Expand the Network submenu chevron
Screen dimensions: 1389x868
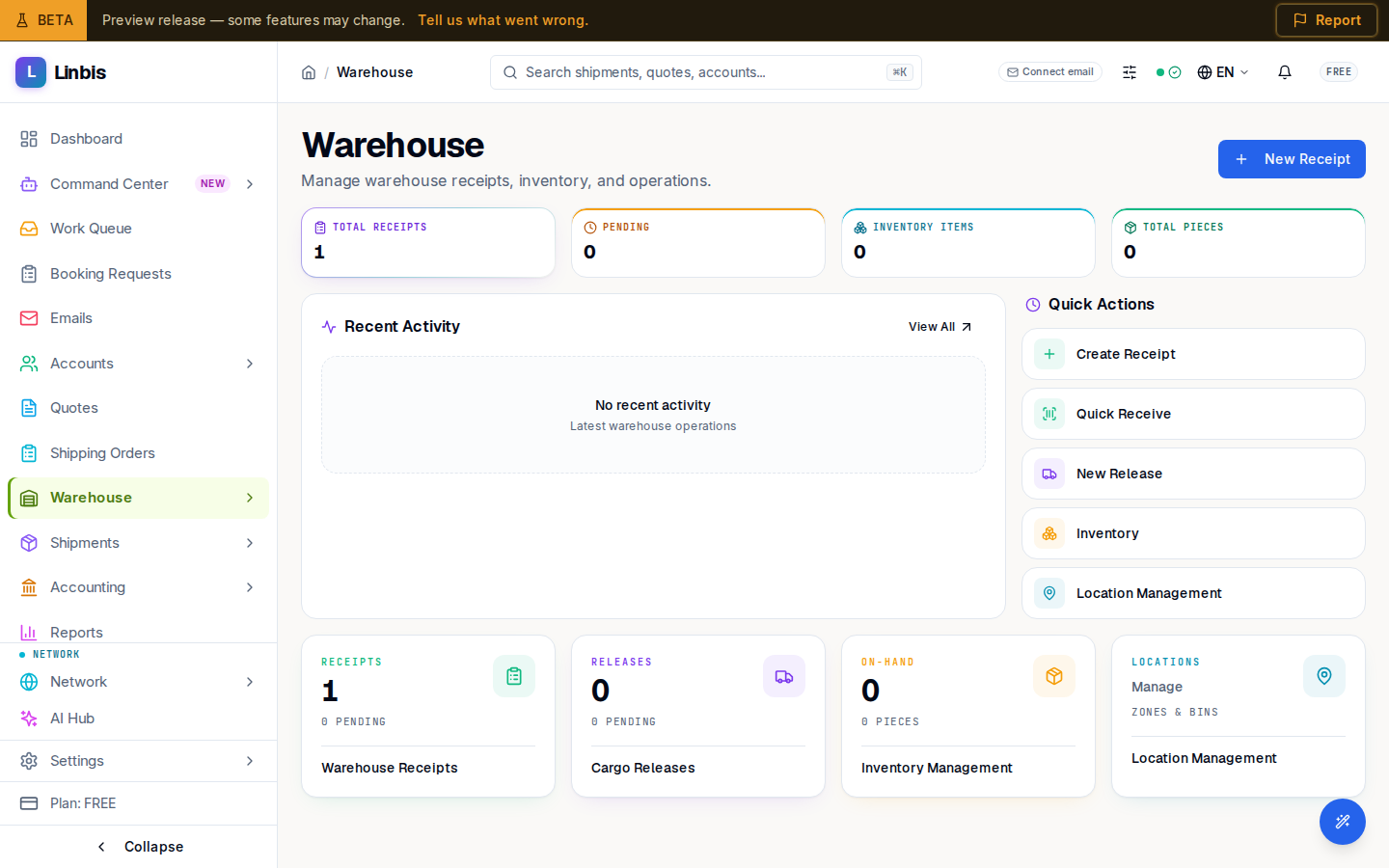coord(250,682)
